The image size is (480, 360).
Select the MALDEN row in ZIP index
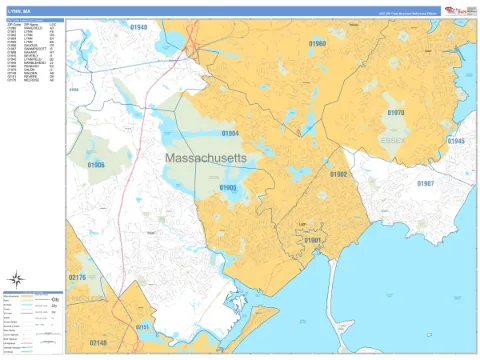[31, 73]
